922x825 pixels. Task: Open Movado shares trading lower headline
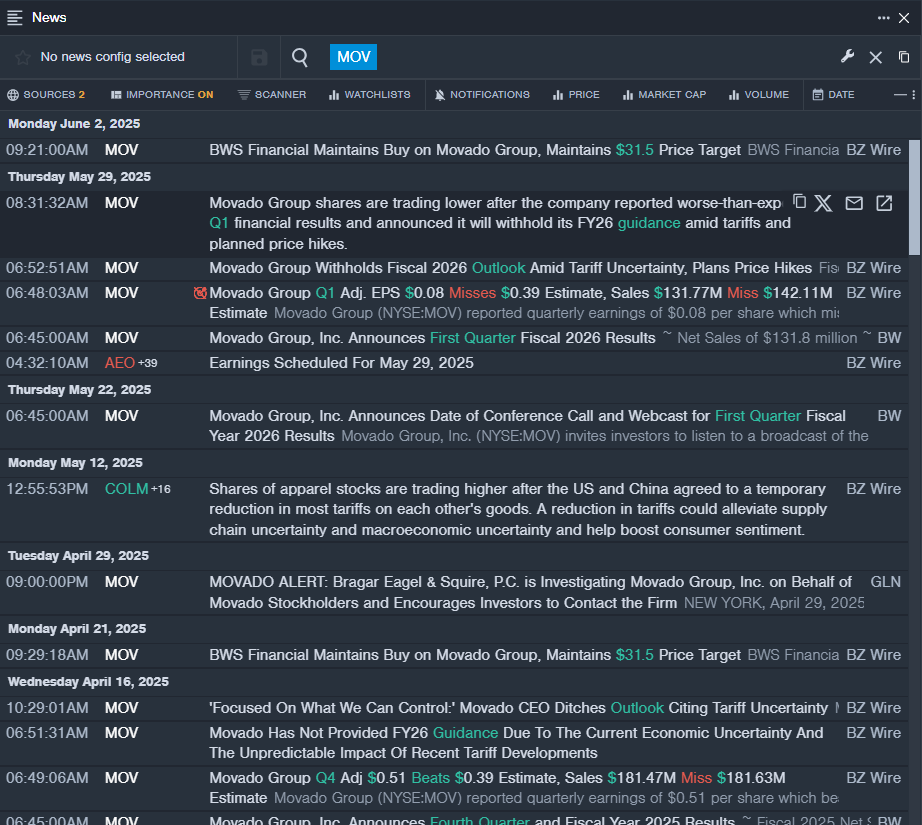(500, 223)
